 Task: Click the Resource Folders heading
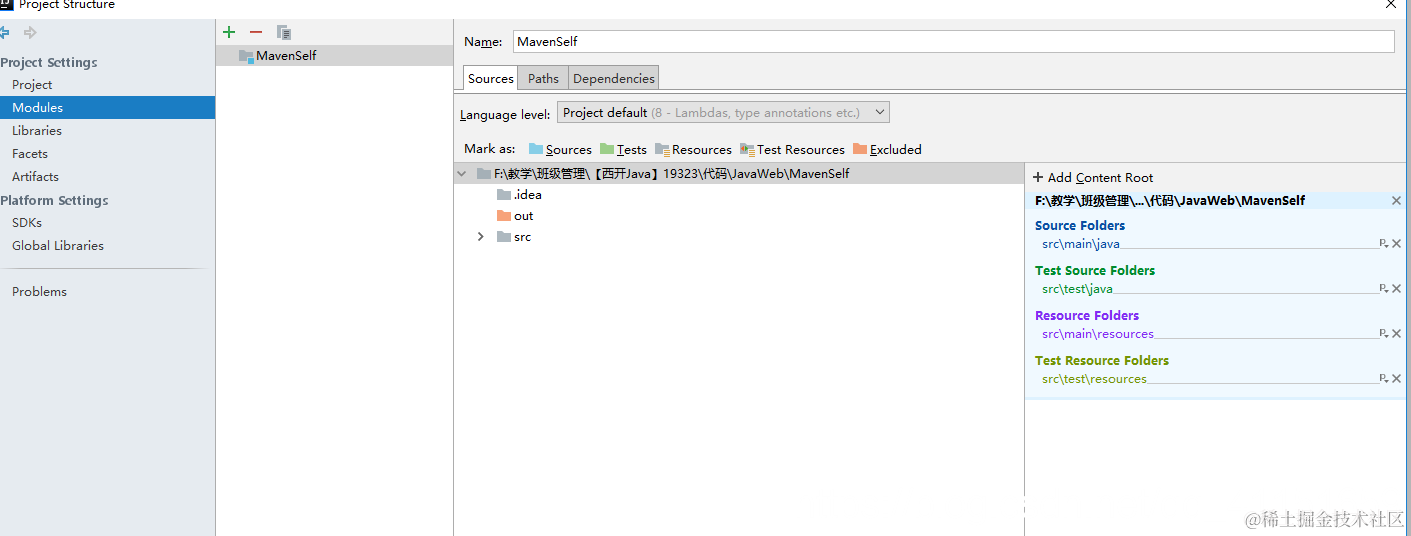1087,316
